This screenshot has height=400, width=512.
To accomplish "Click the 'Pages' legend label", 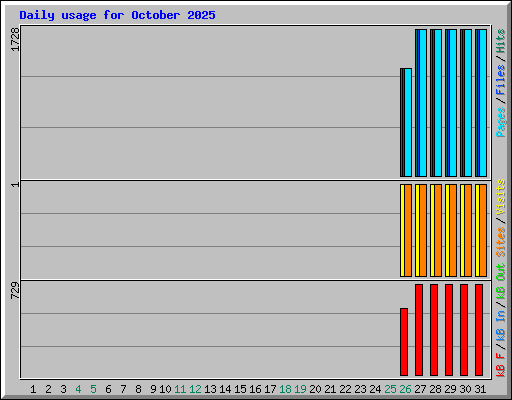I will (x=501, y=122).
